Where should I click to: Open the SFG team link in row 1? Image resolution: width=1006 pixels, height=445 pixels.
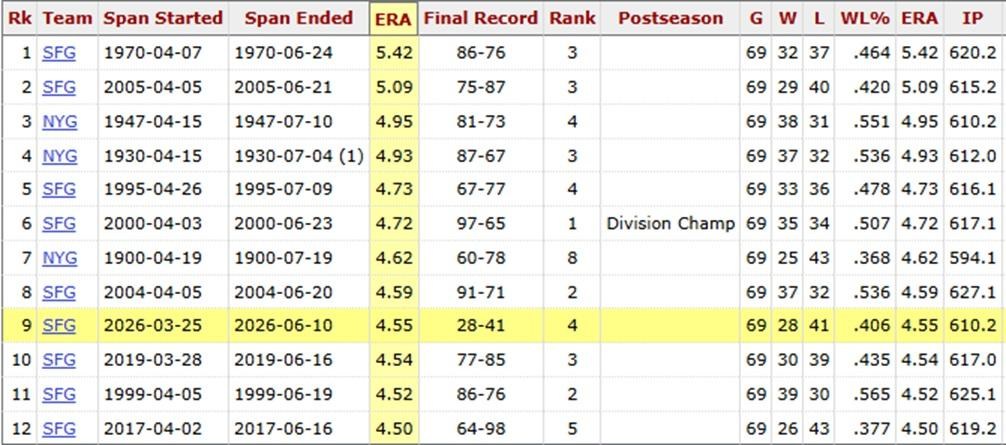(59, 53)
